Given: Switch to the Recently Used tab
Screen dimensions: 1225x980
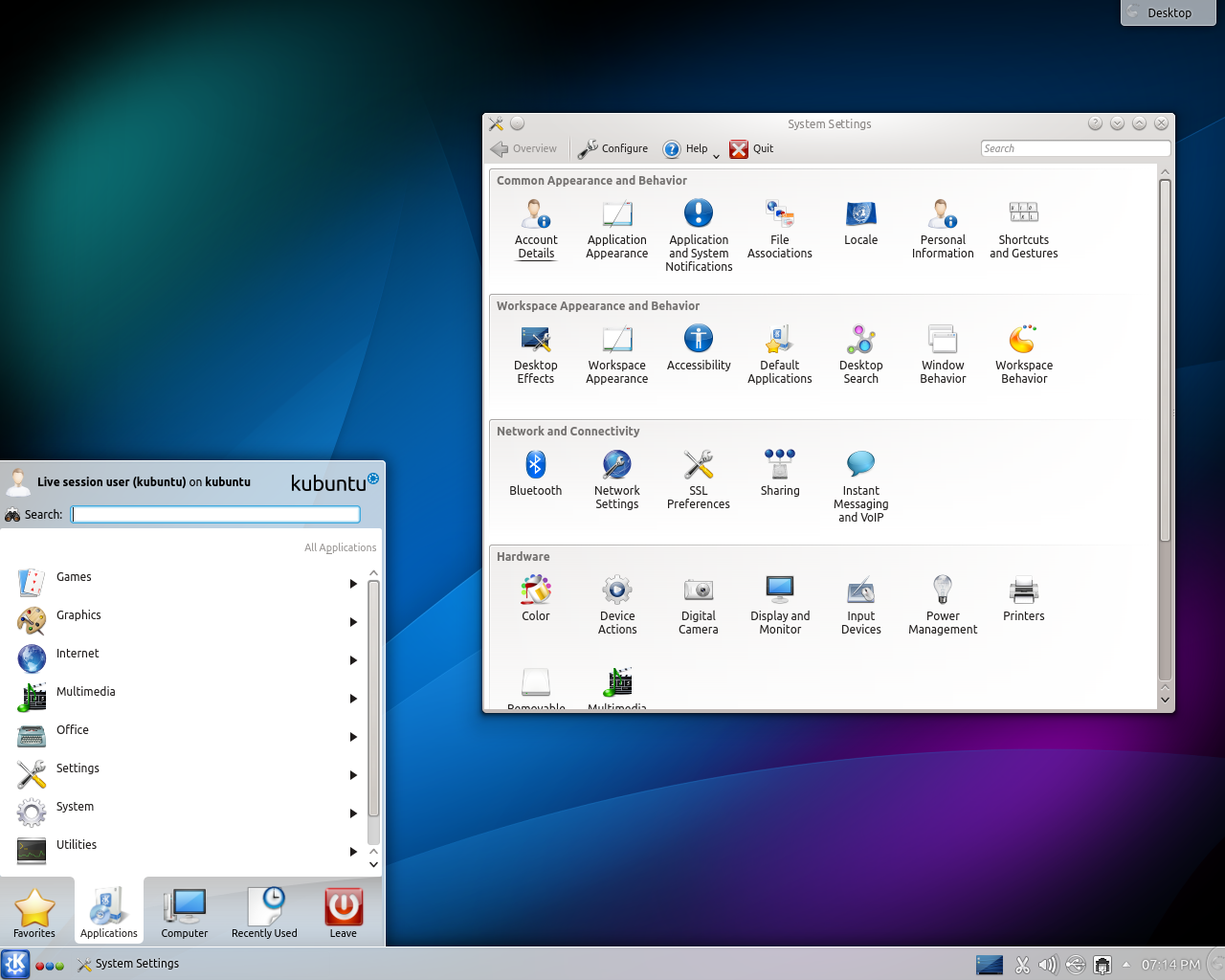Looking at the screenshot, I should [x=264, y=912].
